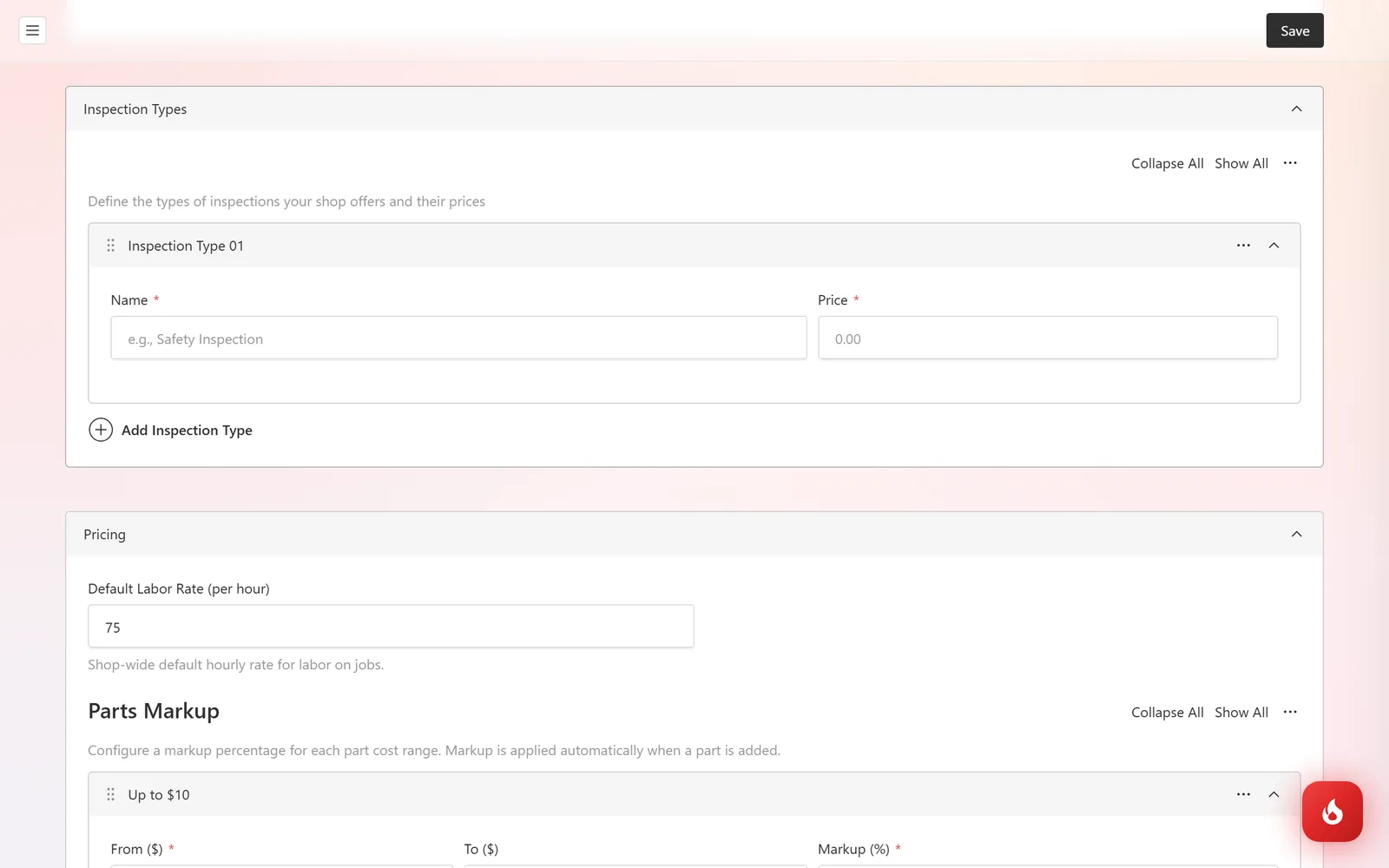Image resolution: width=1389 pixels, height=868 pixels.
Task: Click Collapse All in Inspection Types
Action: point(1167,163)
